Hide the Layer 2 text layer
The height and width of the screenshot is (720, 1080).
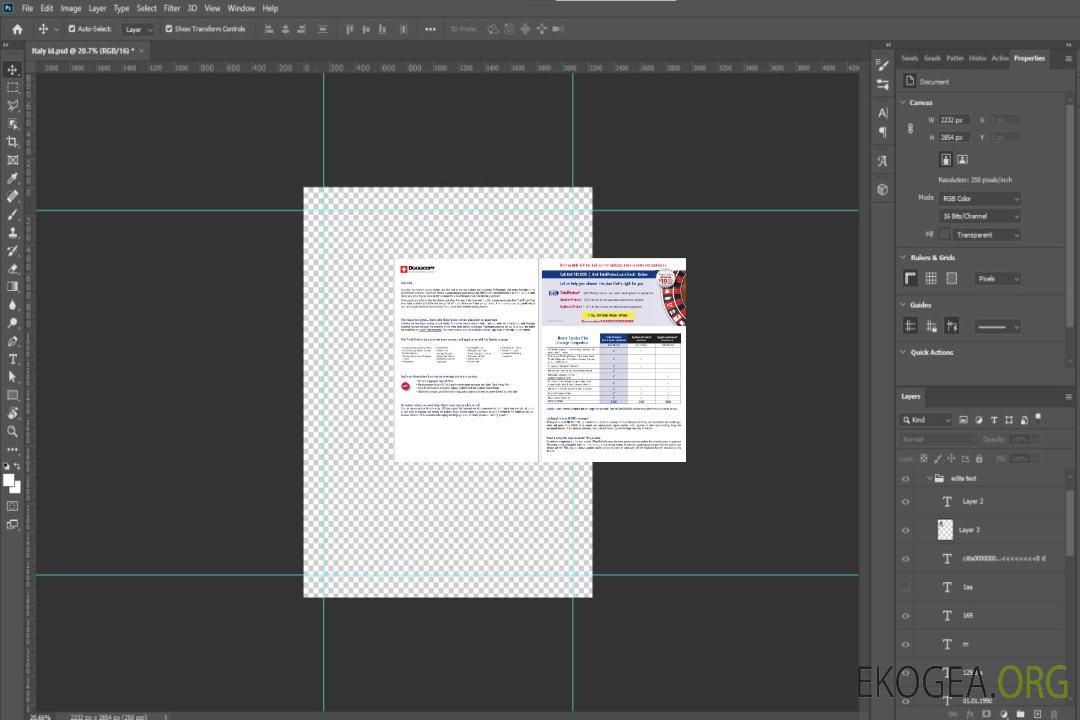[x=906, y=502]
